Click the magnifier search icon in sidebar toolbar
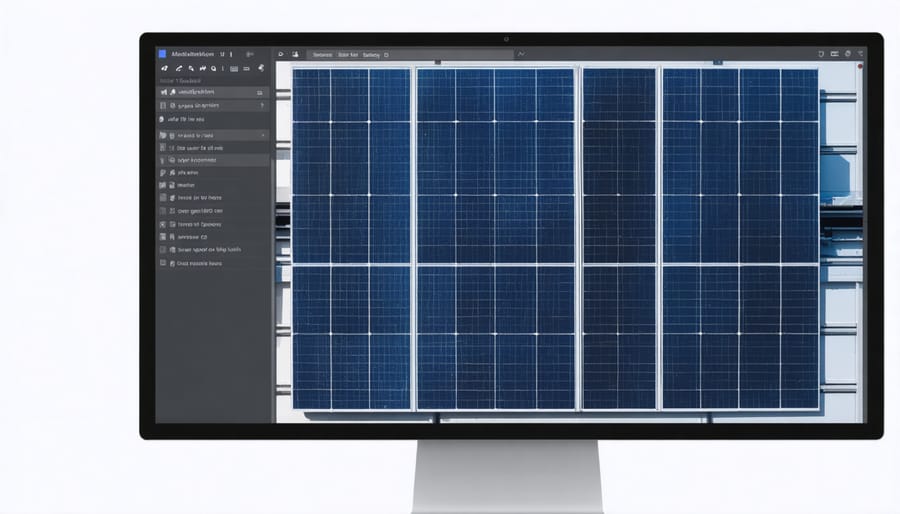The image size is (900, 514). 214,68
